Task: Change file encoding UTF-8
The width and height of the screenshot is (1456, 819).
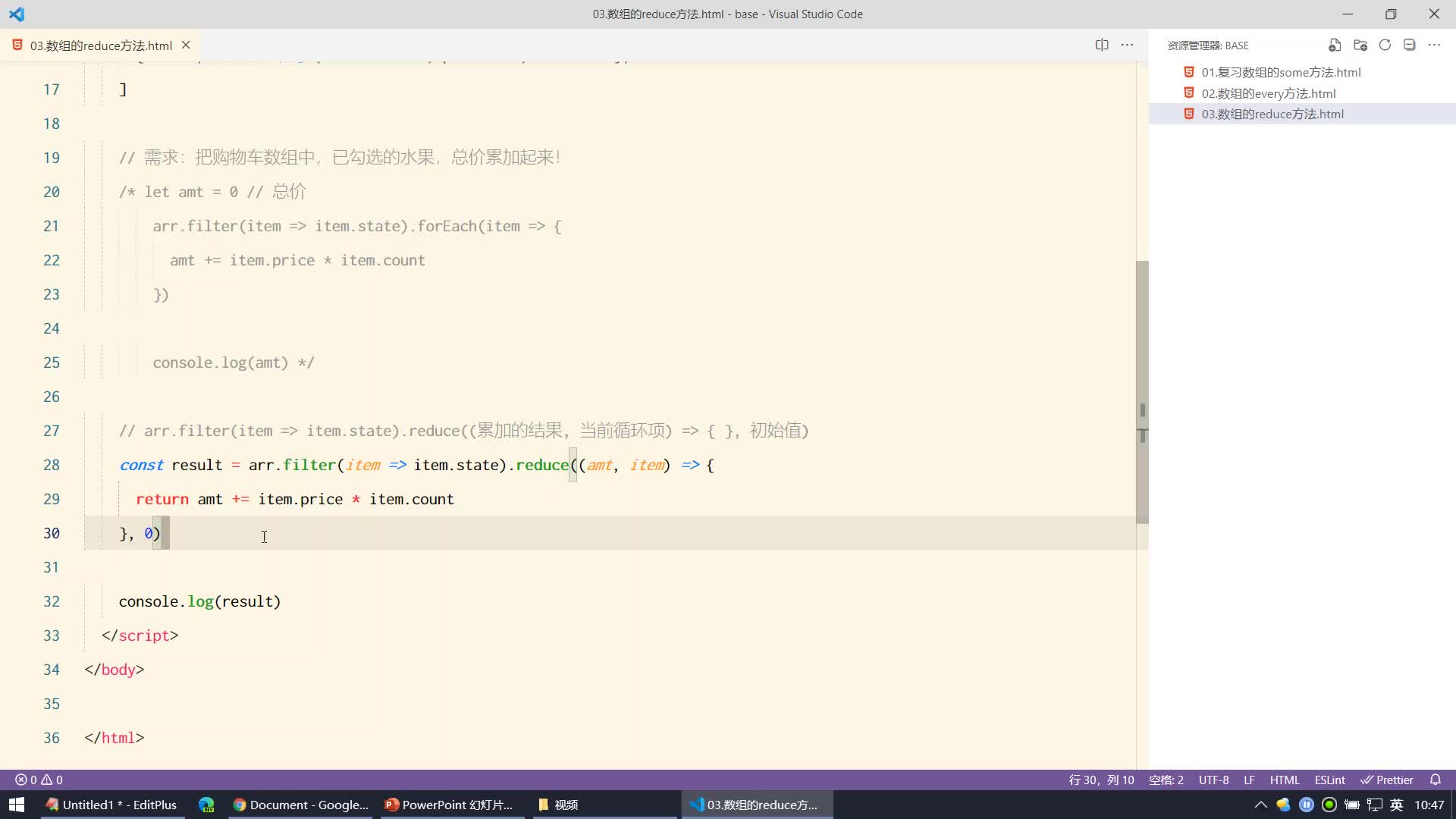Action: pyautogui.click(x=1213, y=780)
